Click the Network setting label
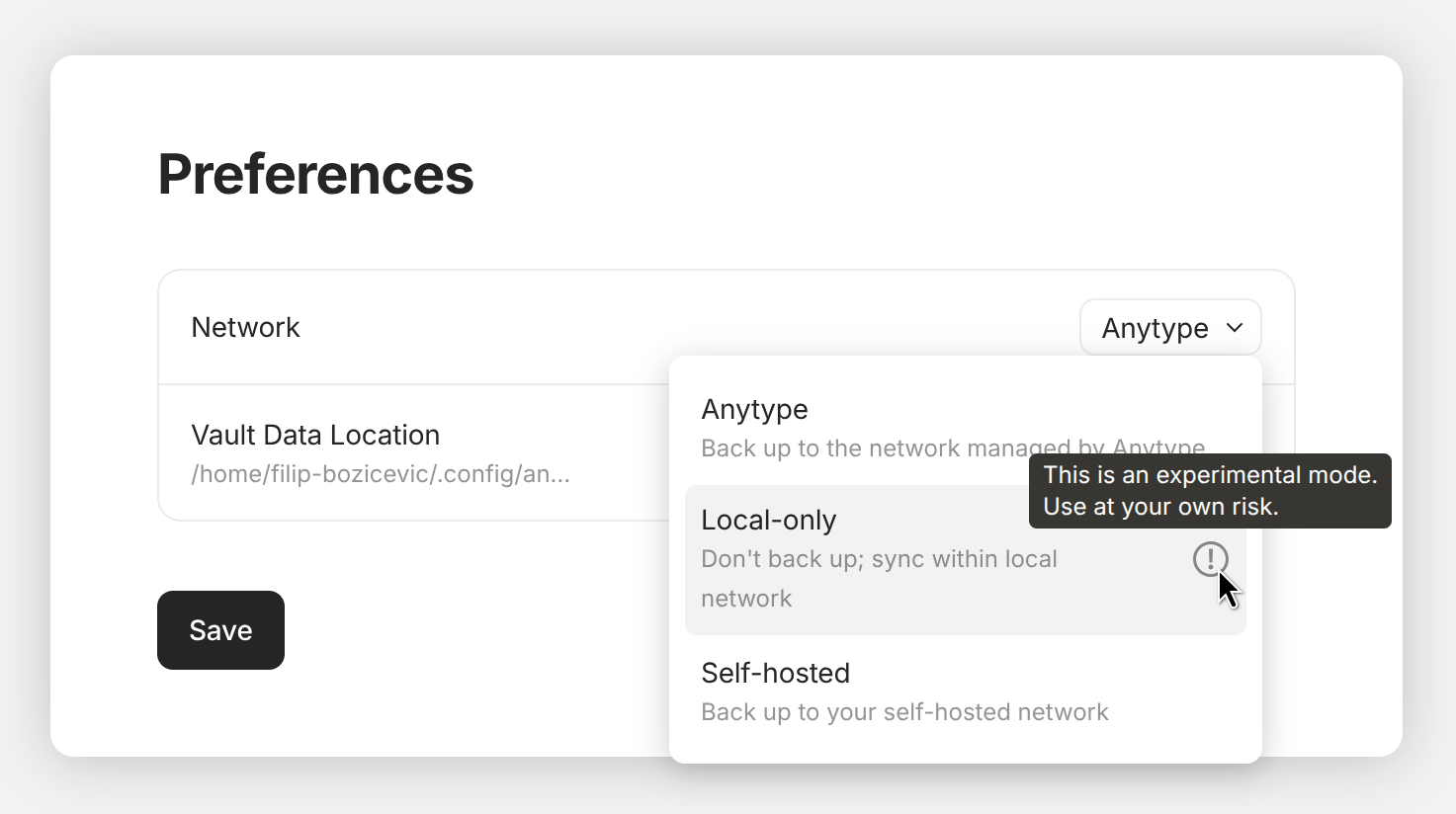Image resolution: width=1456 pixels, height=814 pixels. (245, 327)
